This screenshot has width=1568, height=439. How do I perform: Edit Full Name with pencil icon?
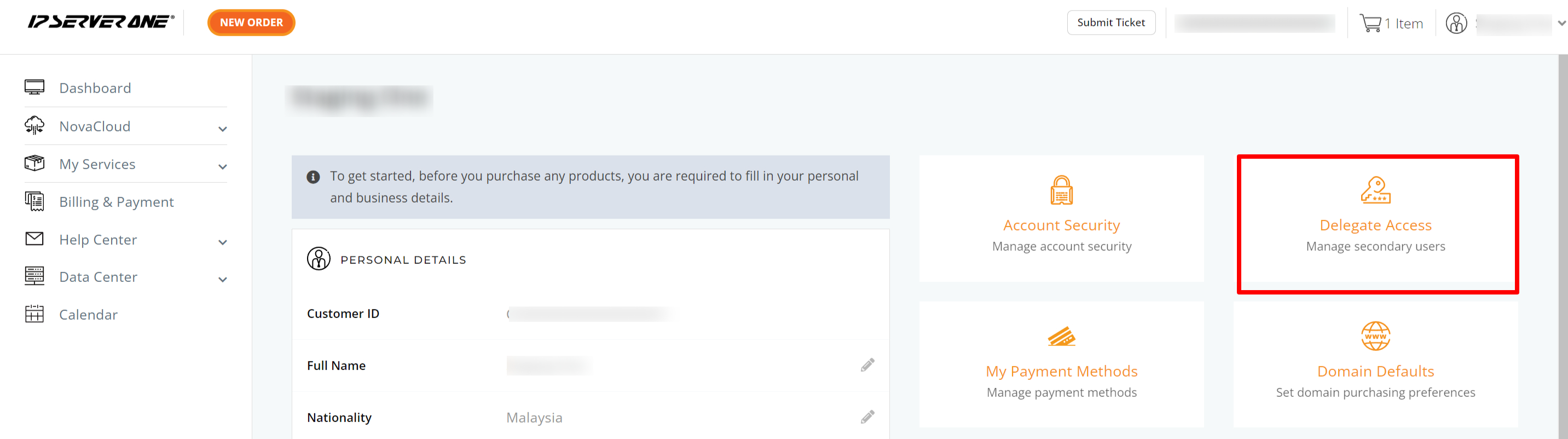pyautogui.click(x=867, y=365)
